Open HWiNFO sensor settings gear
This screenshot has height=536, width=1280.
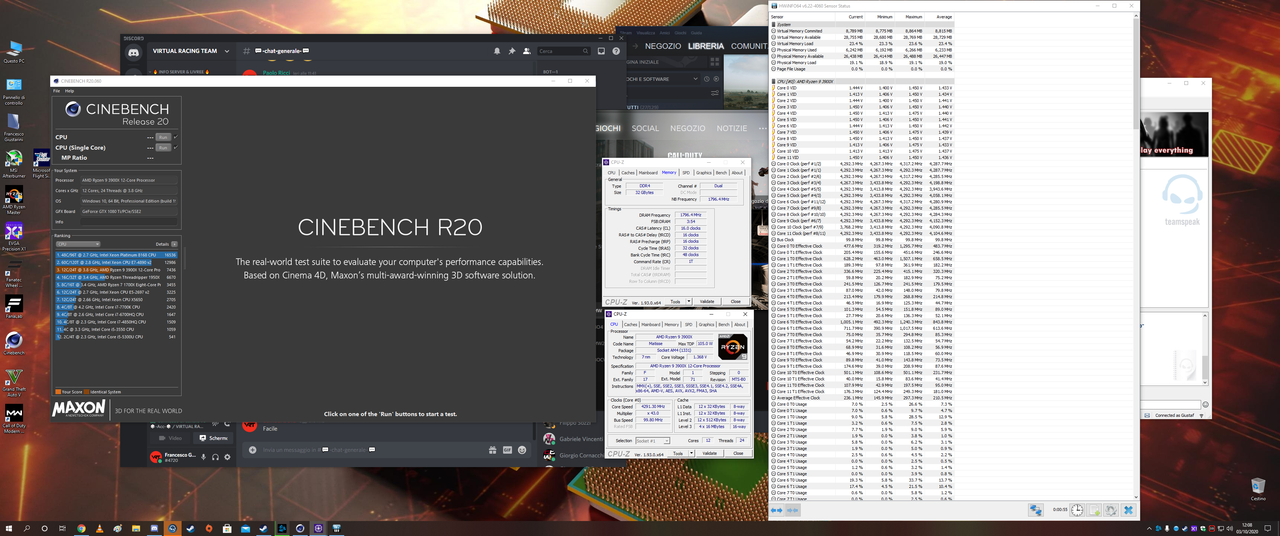[1111, 510]
